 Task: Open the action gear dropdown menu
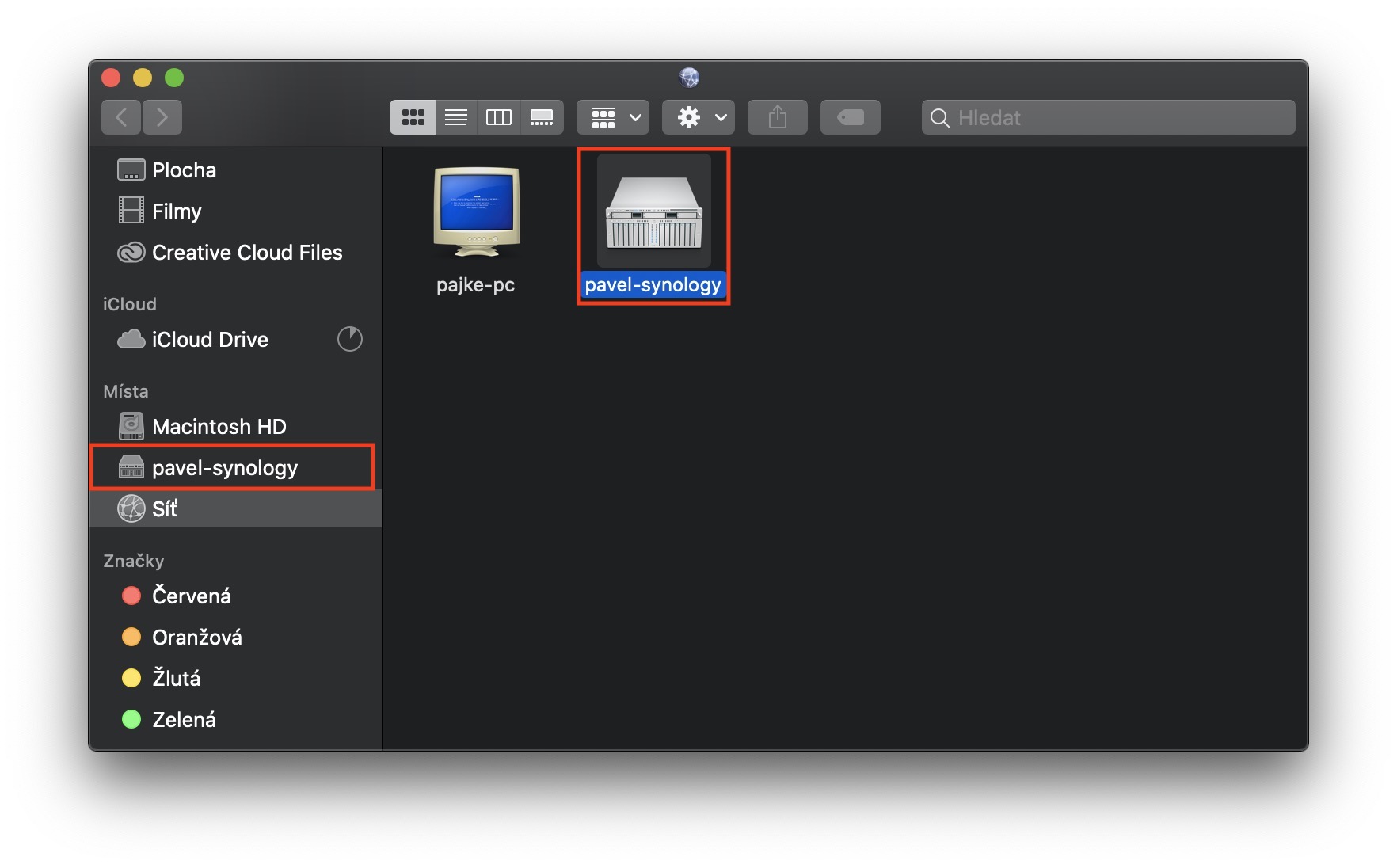pyautogui.click(x=688, y=116)
